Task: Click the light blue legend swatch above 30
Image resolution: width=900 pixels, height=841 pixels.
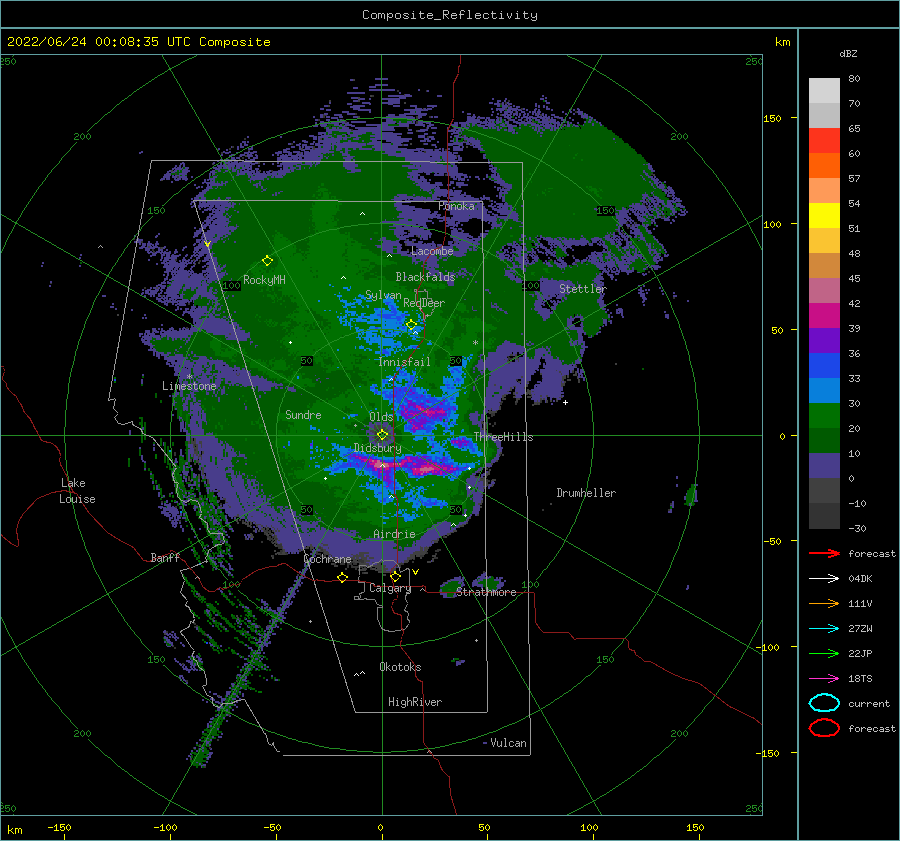Action: tap(824, 390)
